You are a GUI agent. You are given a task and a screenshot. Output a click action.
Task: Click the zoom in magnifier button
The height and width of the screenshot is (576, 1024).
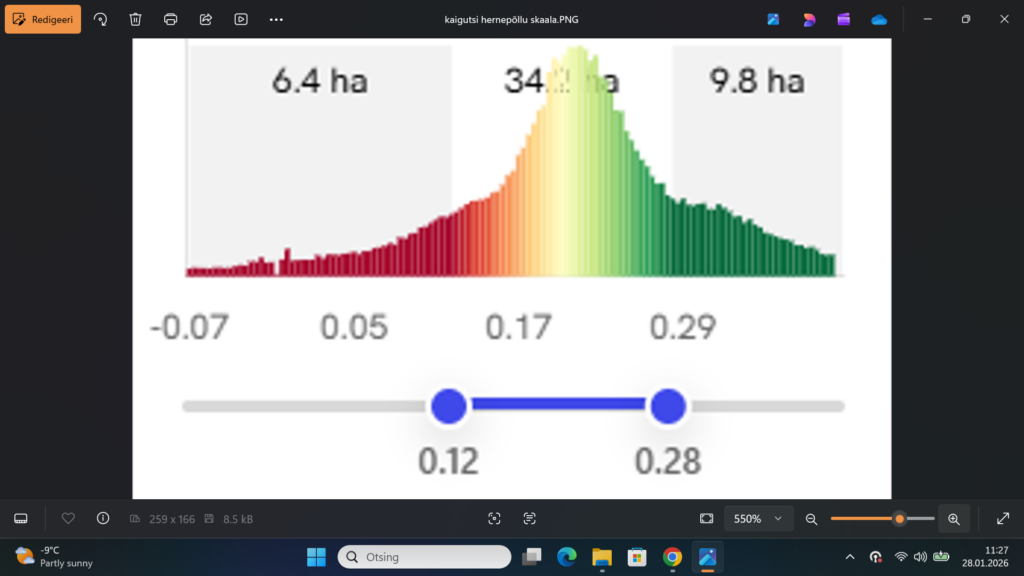(953, 519)
